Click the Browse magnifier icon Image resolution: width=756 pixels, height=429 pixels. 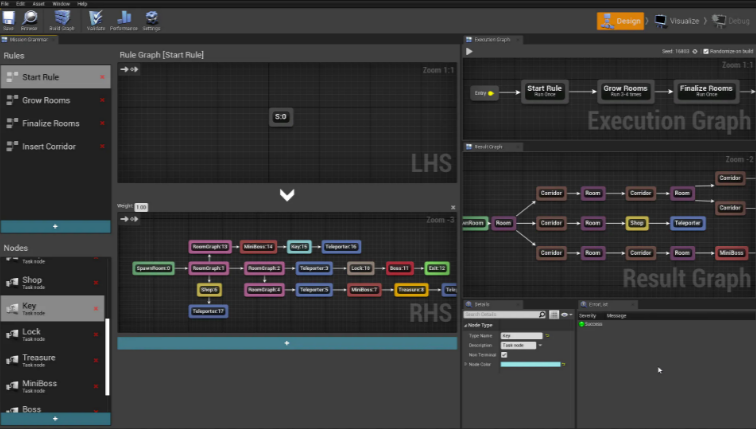(29, 18)
